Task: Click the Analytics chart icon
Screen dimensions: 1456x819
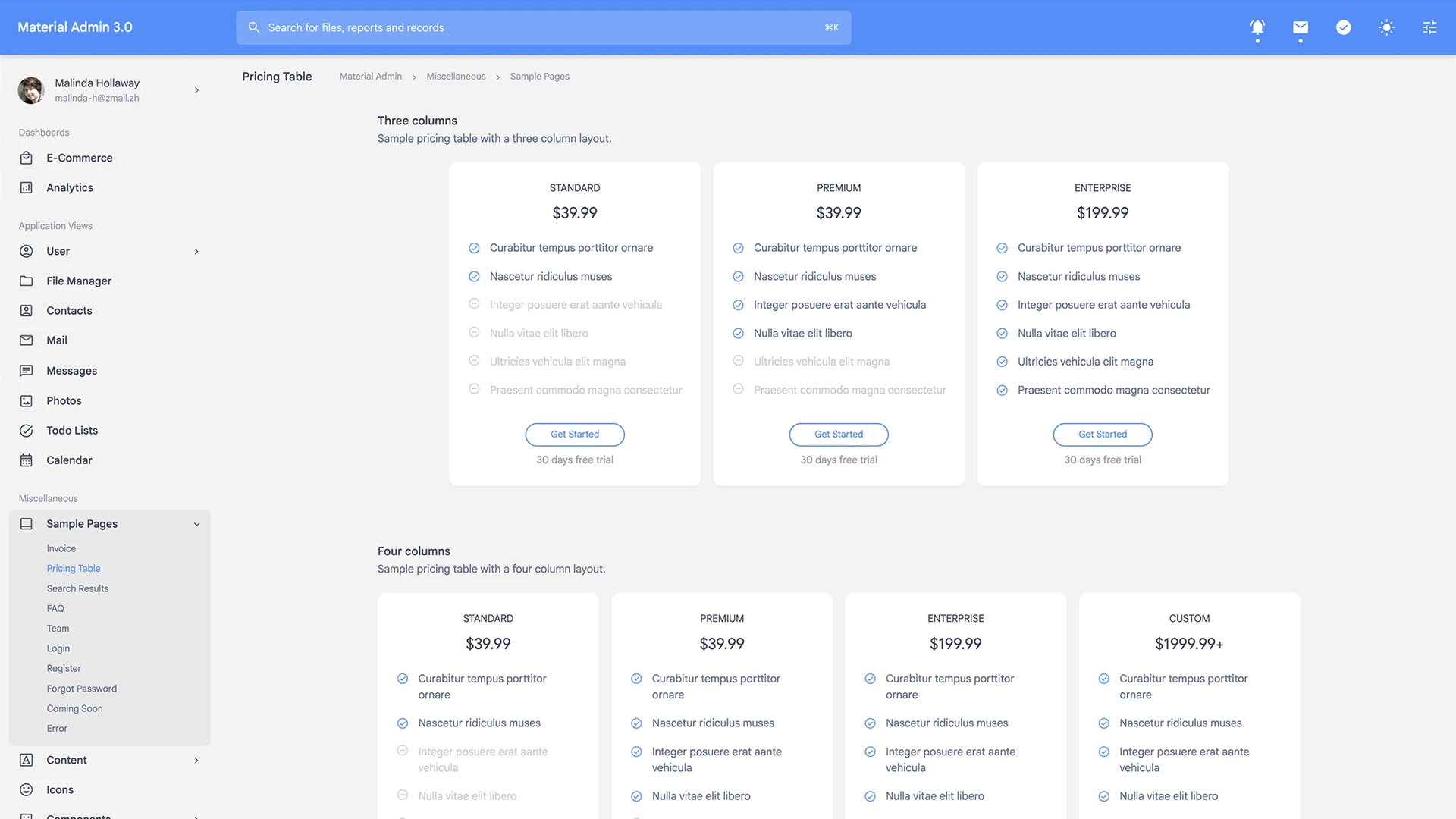Action: point(27,187)
